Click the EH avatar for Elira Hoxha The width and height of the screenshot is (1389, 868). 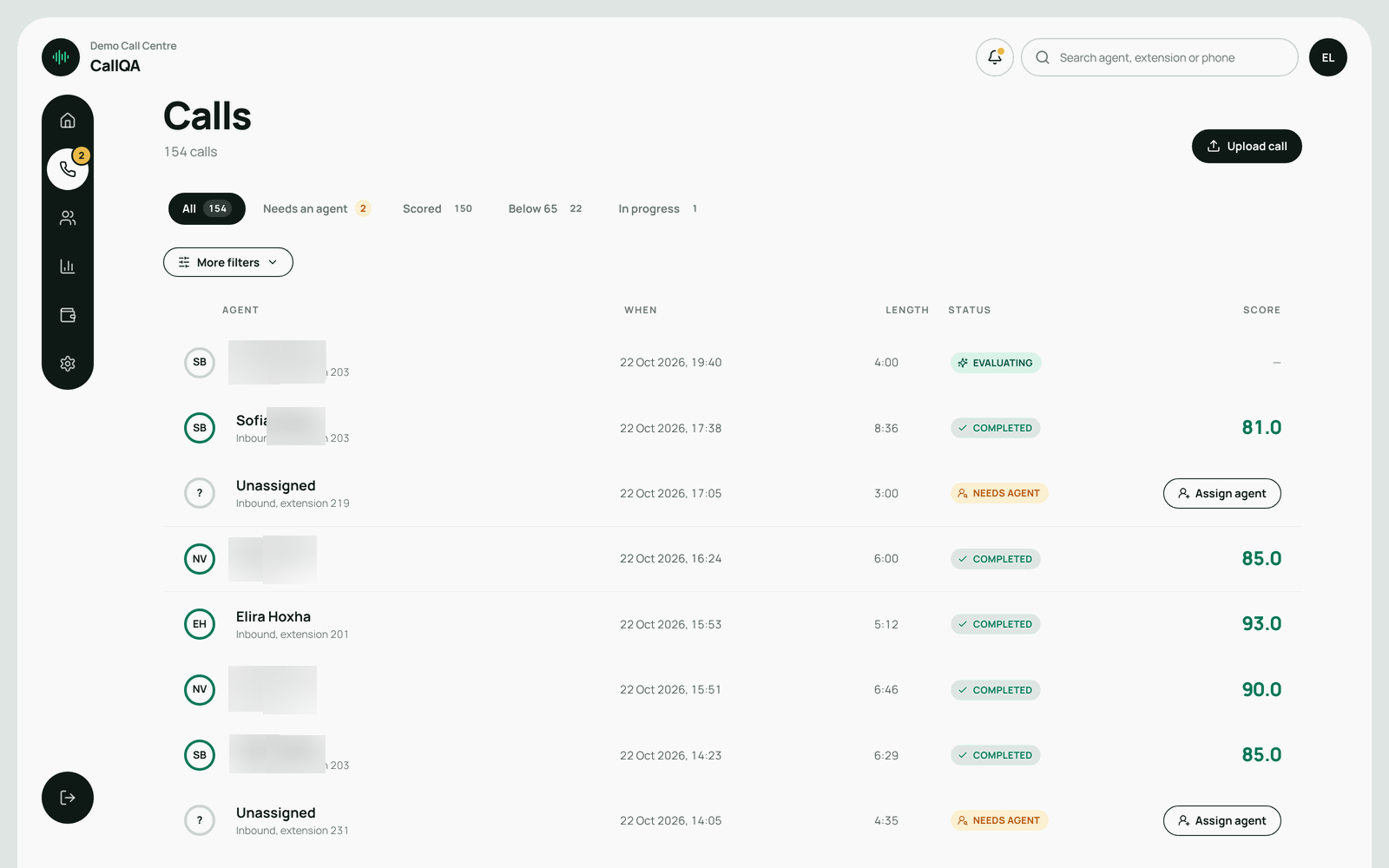point(200,624)
